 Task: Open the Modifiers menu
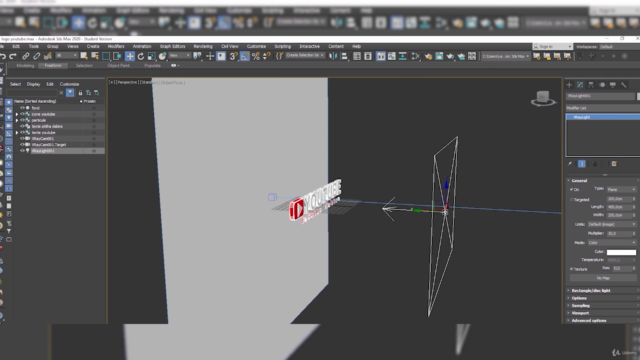tap(116, 46)
